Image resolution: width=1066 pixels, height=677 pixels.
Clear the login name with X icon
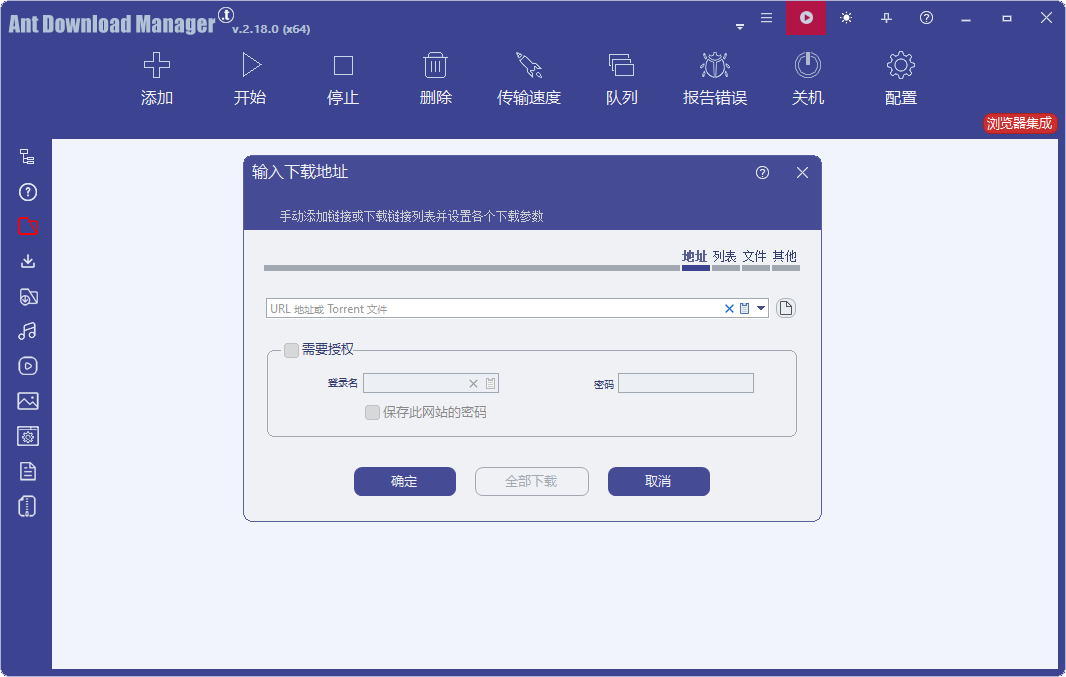pyautogui.click(x=473, y=383)
